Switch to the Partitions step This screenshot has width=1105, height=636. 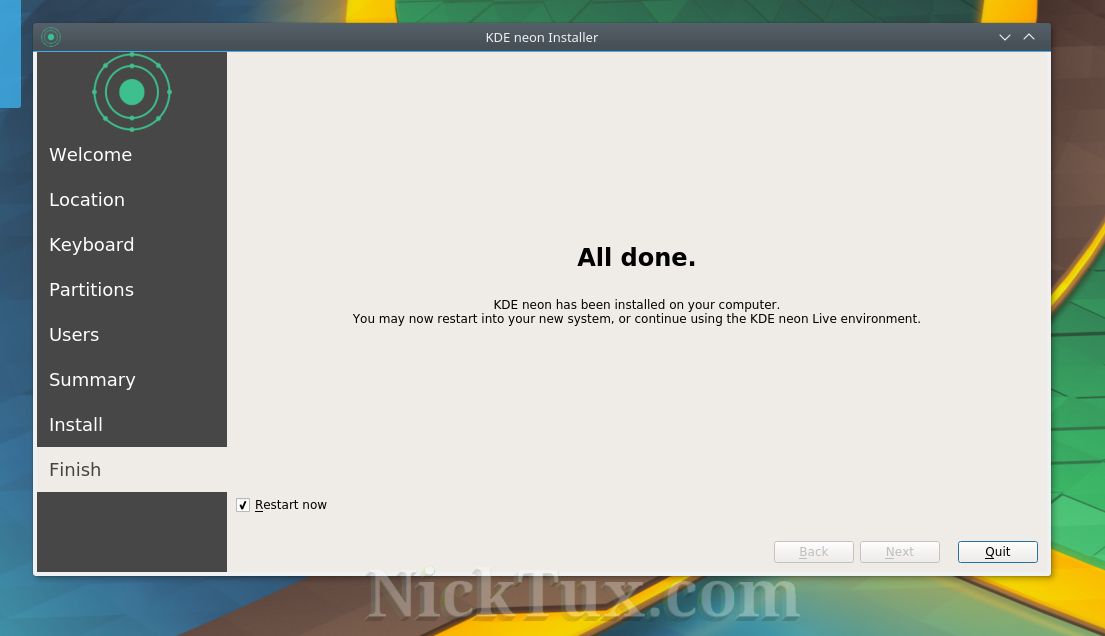click(x=91, y=290)
